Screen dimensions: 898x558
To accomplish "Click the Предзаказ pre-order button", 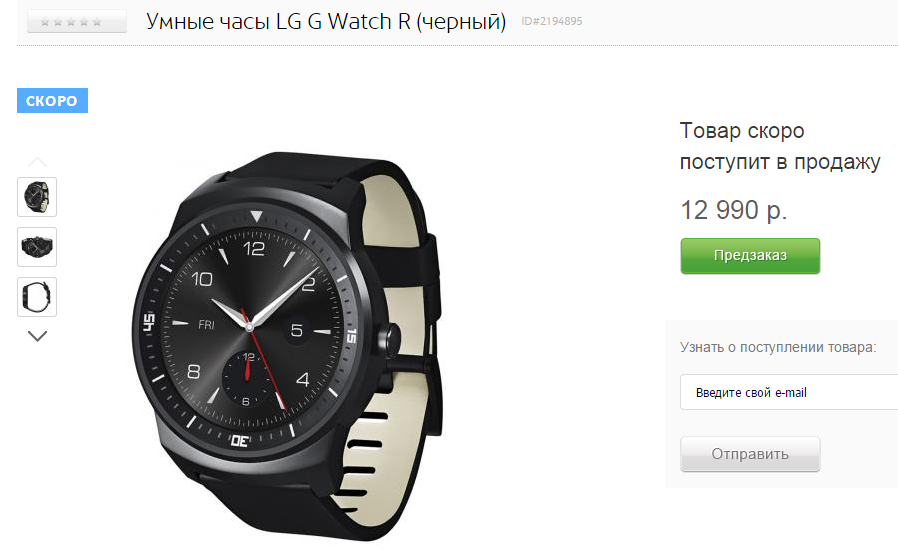I will (750, 256).
